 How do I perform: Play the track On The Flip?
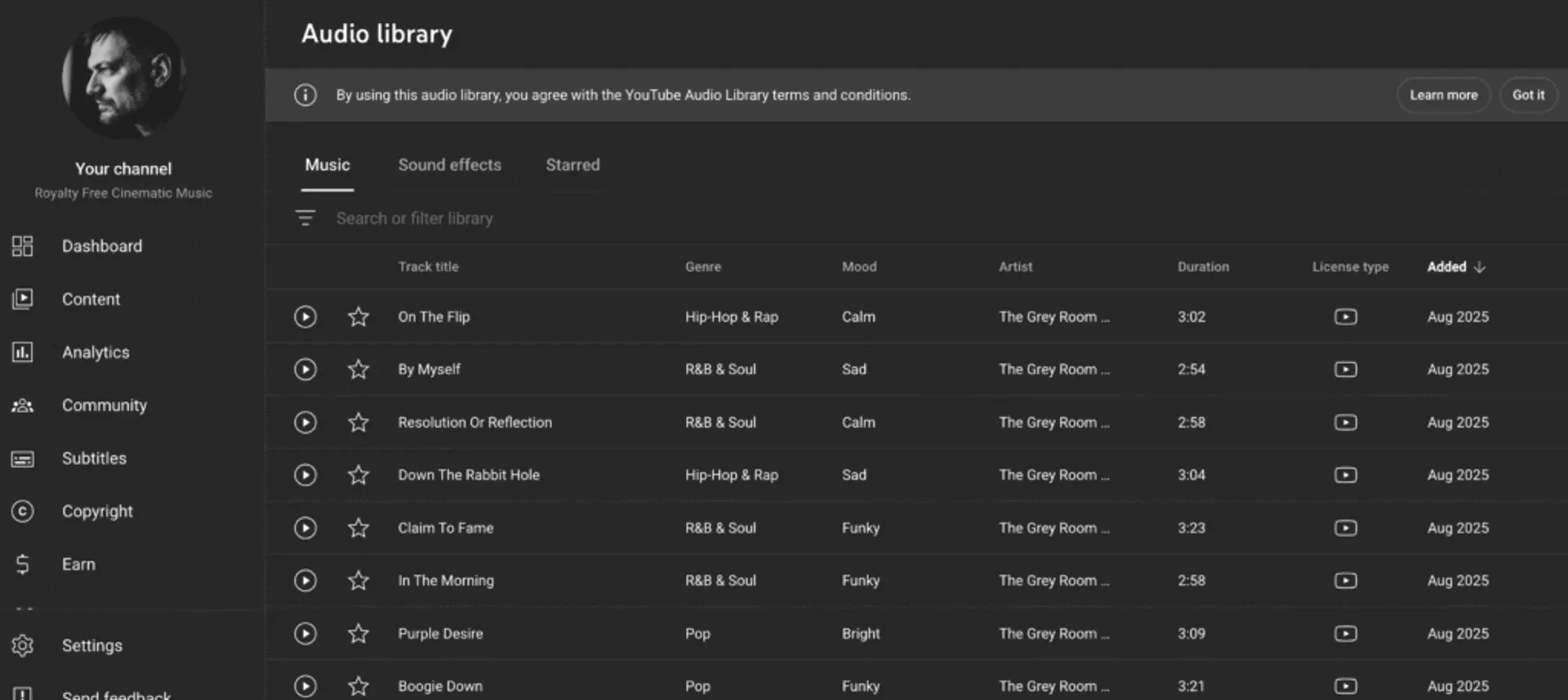pos(305,317)
